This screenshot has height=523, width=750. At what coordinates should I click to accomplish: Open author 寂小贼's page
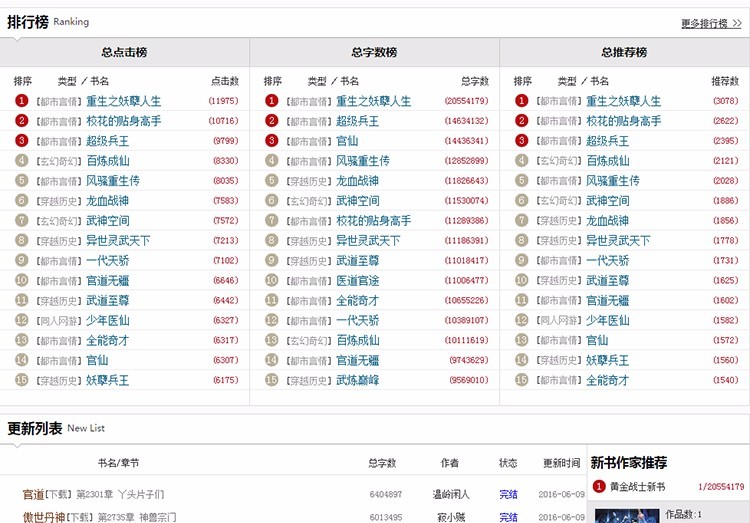[x=451, y=517]
